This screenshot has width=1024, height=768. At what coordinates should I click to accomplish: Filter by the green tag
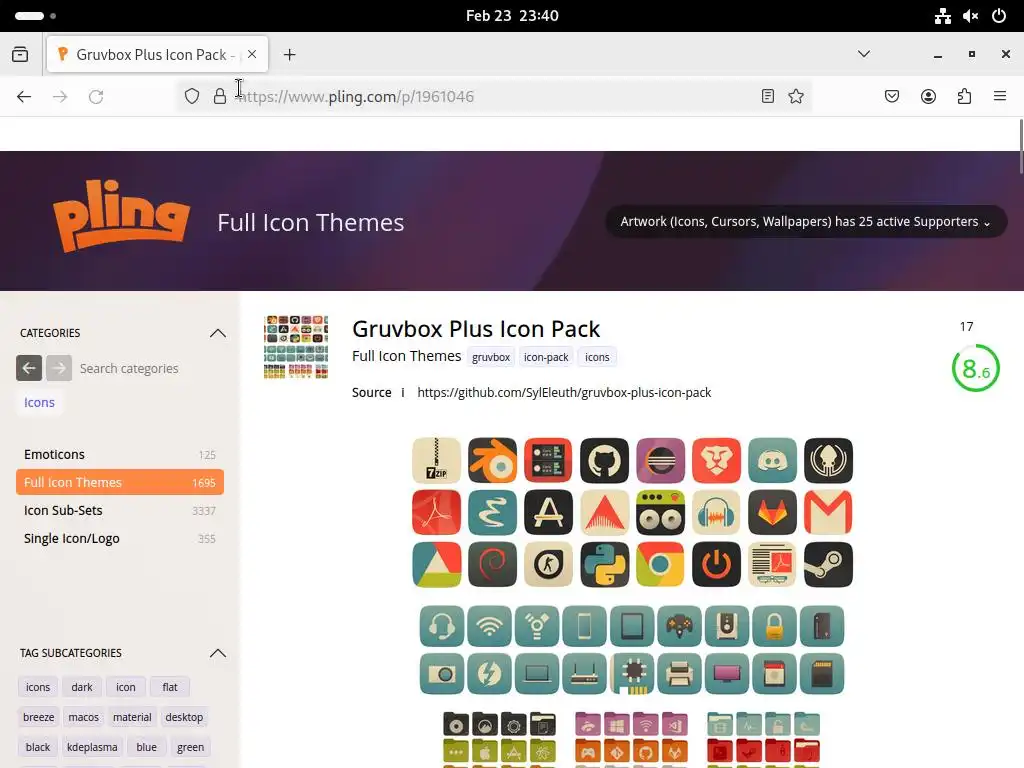click(190, 747)
